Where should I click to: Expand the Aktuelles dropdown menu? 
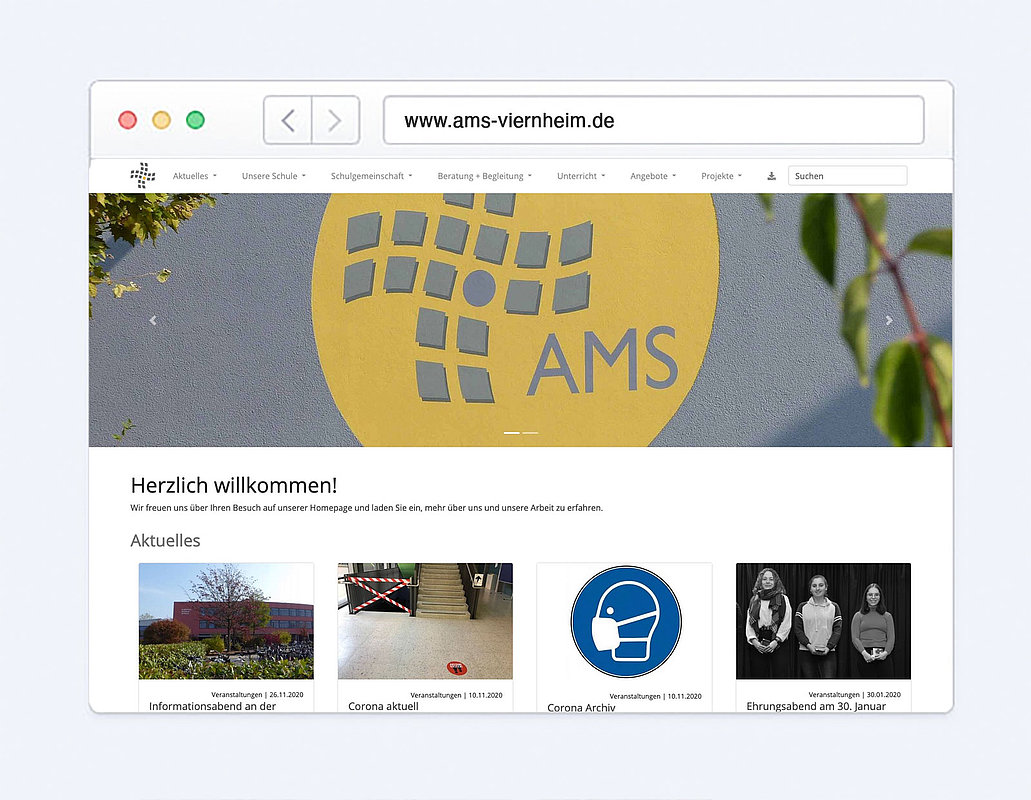pos(194,176)
